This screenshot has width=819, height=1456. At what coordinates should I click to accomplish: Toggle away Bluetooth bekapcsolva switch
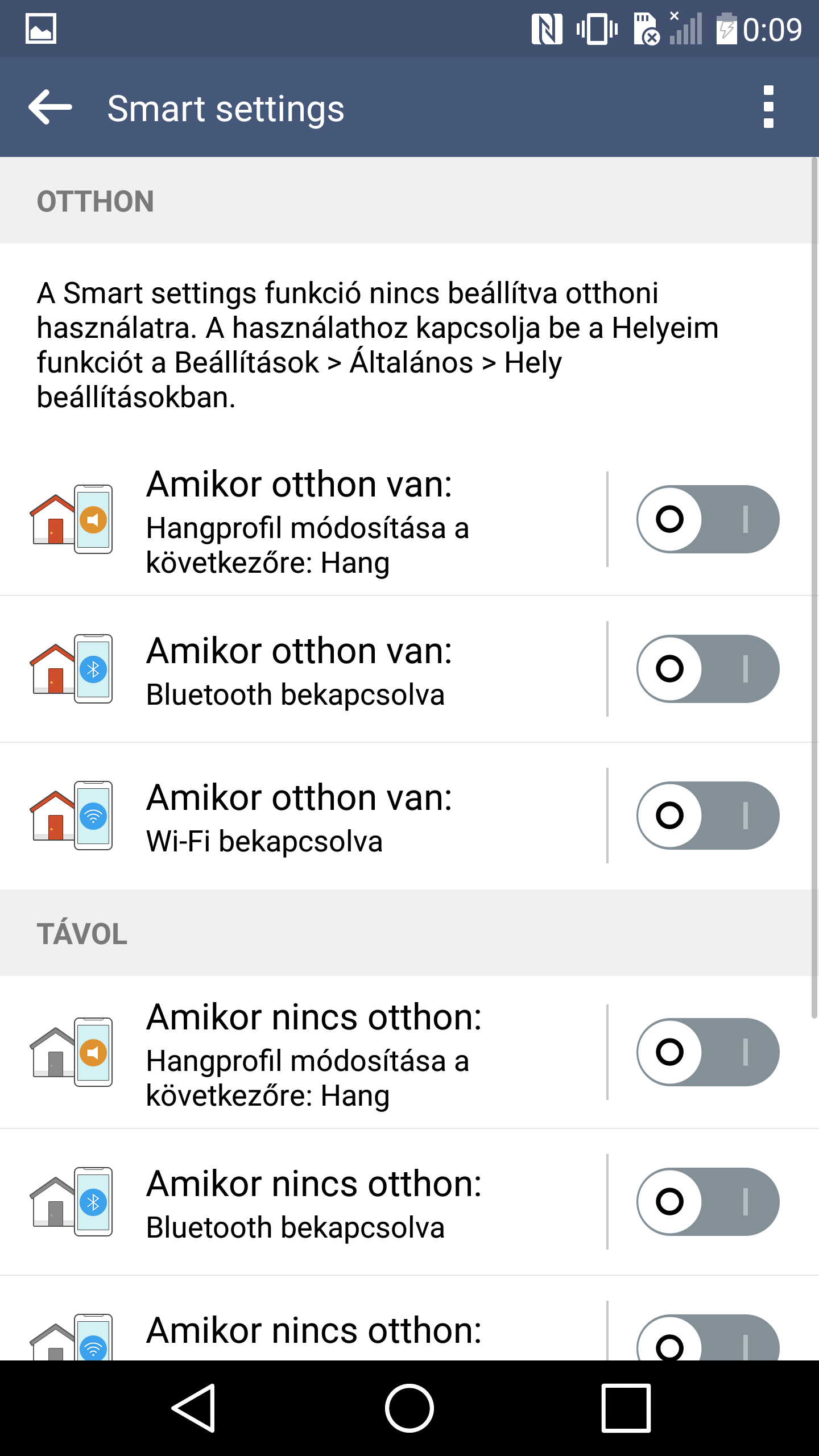coord(708,1201)
